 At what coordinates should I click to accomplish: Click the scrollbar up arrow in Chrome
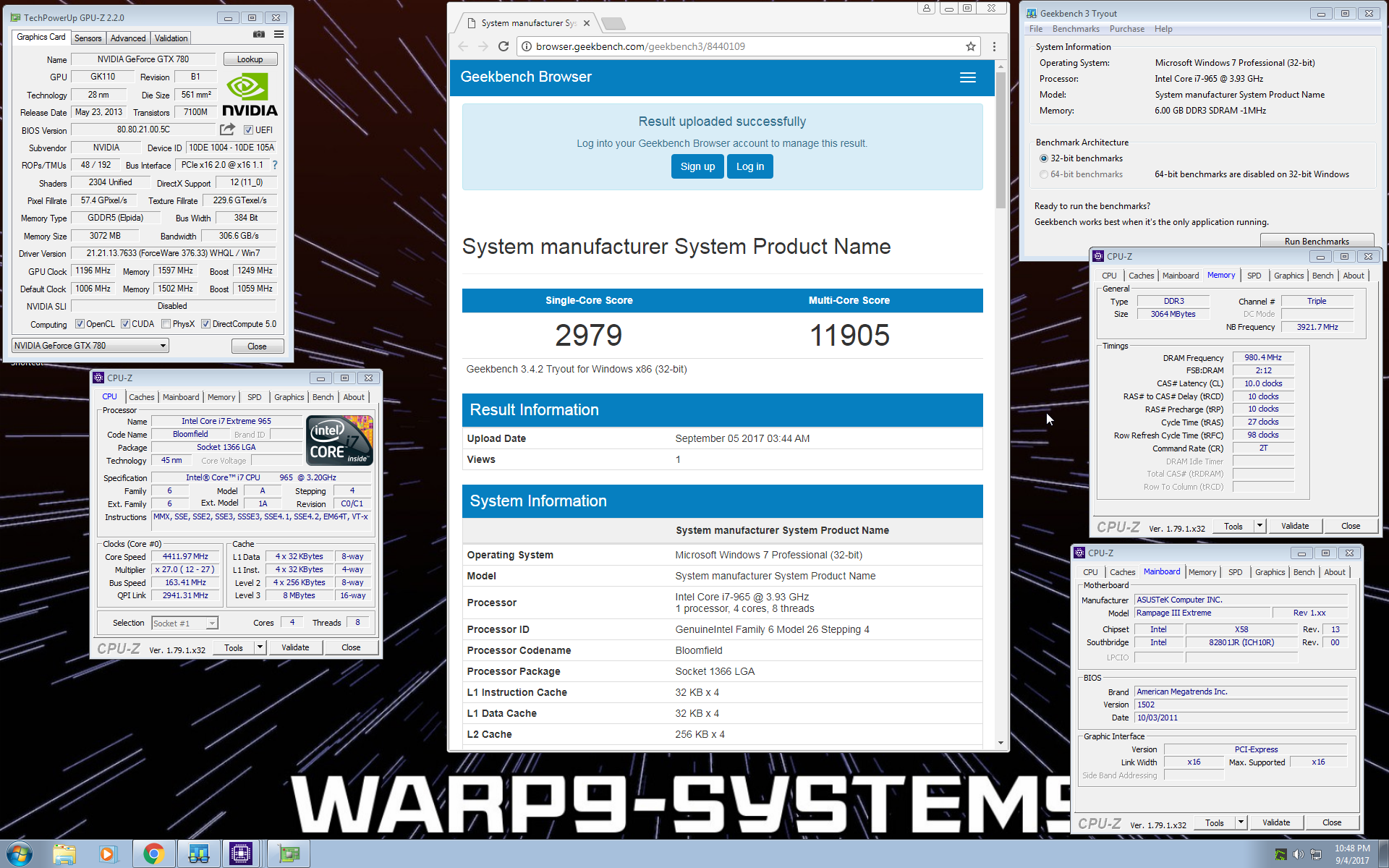[1001, 66]
